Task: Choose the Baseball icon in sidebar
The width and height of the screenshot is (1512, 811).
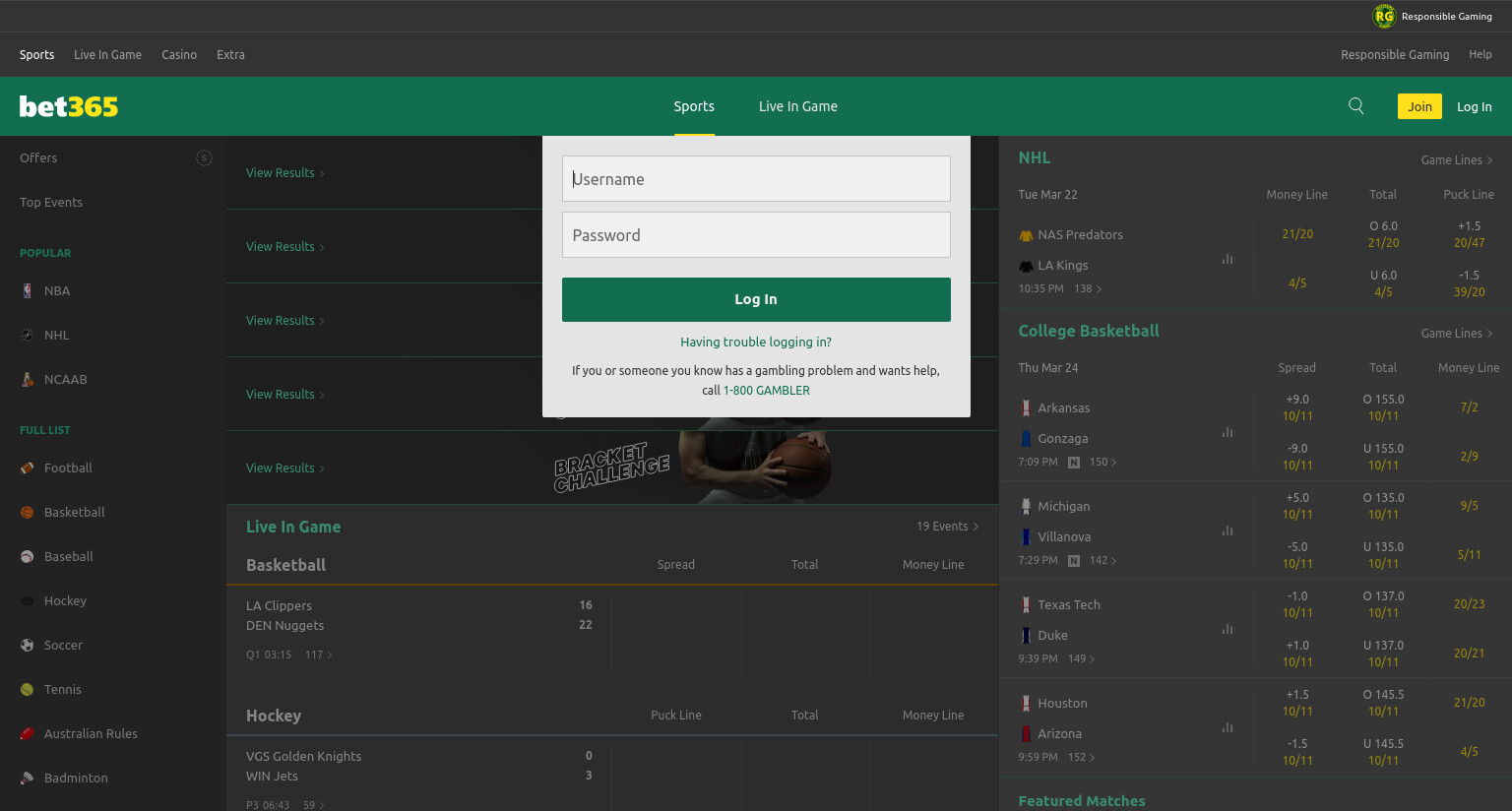Action: click(28, 556)
